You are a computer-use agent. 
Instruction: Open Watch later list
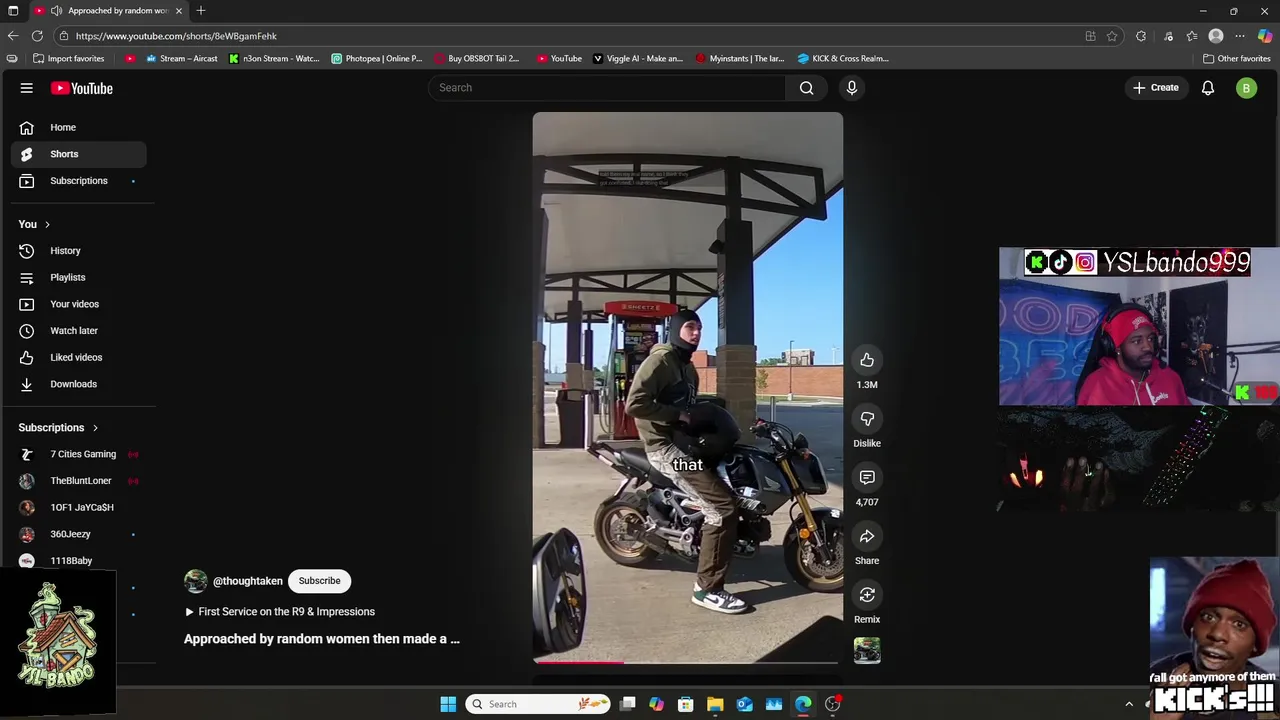click(78, 331)
